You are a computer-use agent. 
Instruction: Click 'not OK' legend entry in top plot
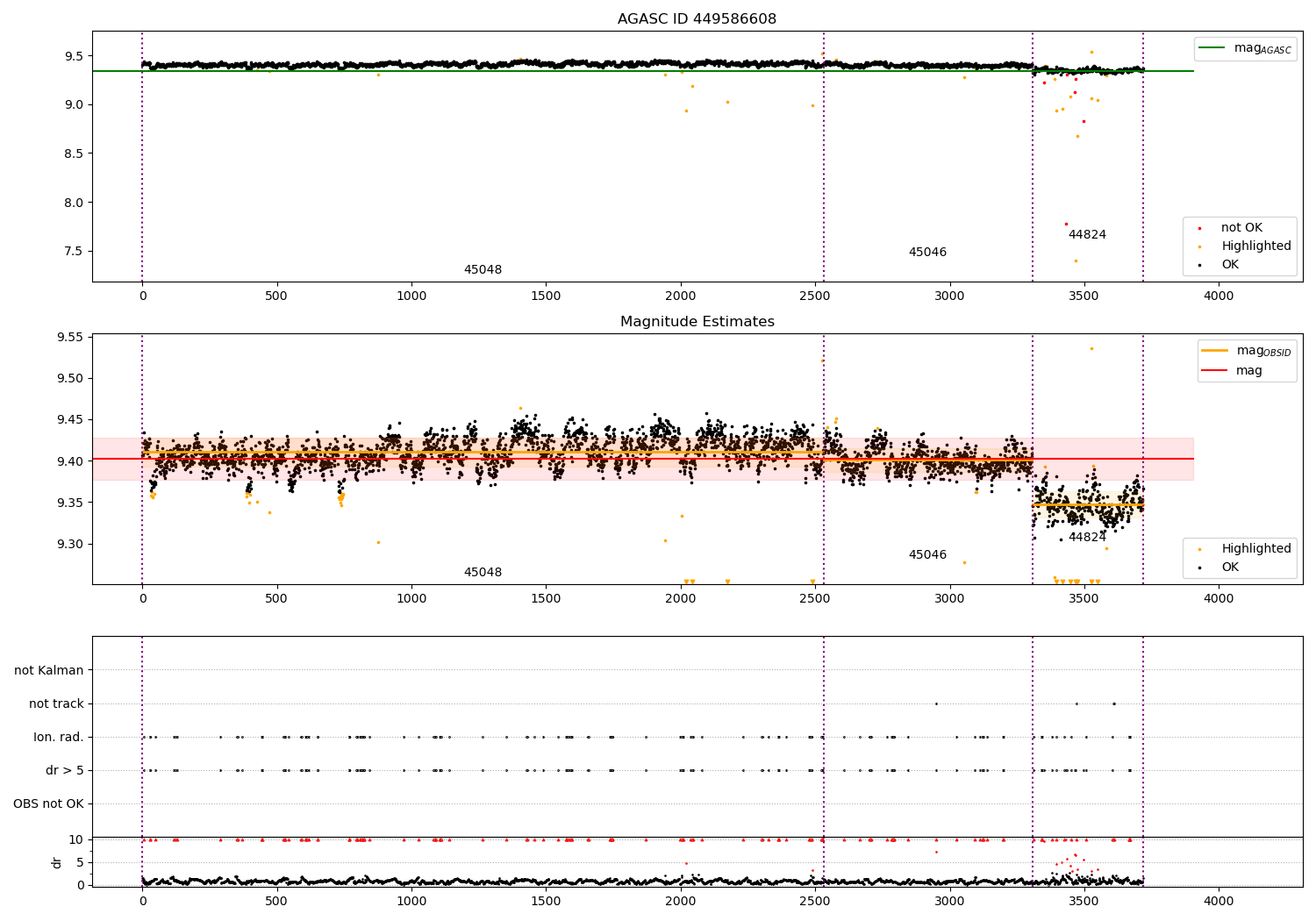pos(1241,228)
